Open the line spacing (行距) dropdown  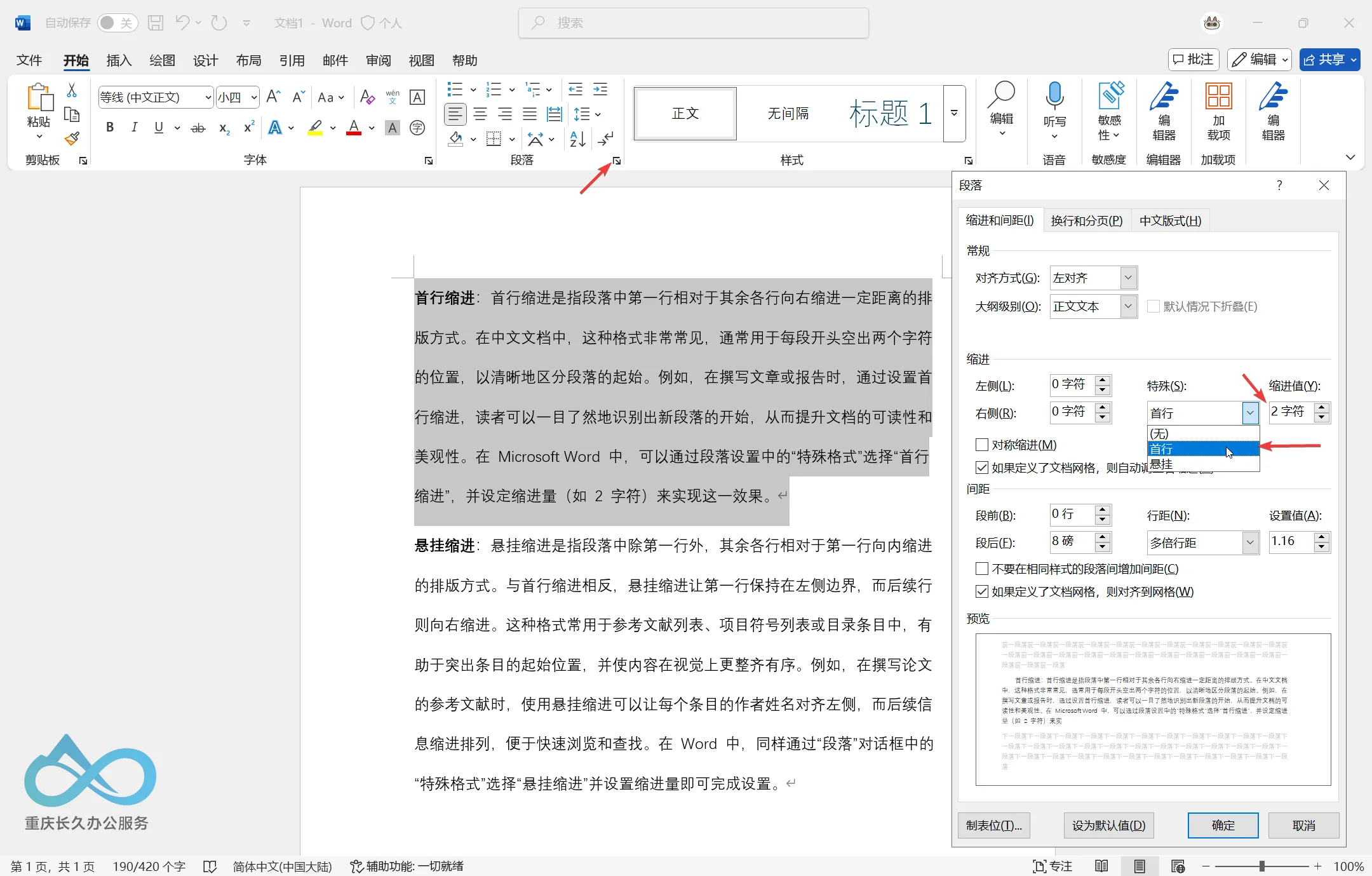(1203, 542)
